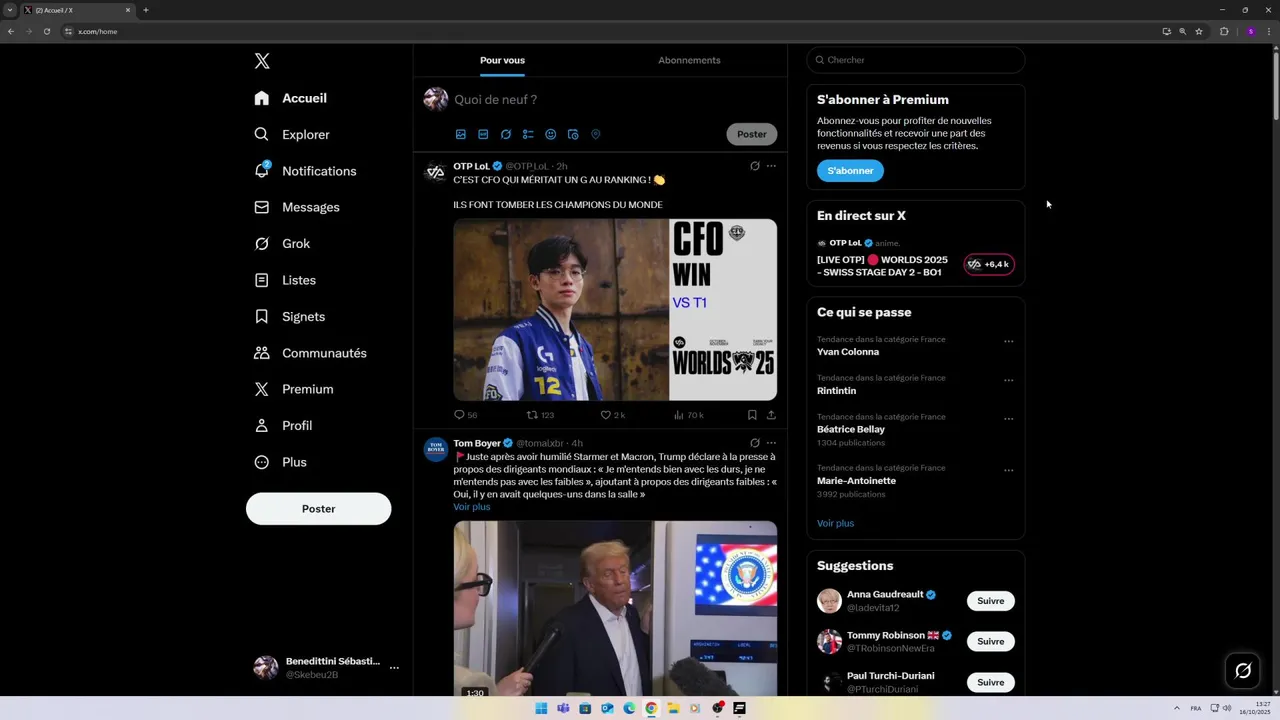Open the Windows Start menu

click(541, 708)
